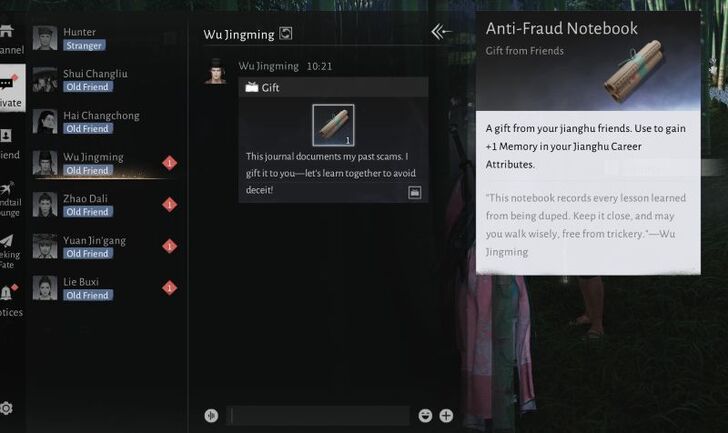The image size is (728, 433).
Task: Open the Channel tab
Action: 12,39
